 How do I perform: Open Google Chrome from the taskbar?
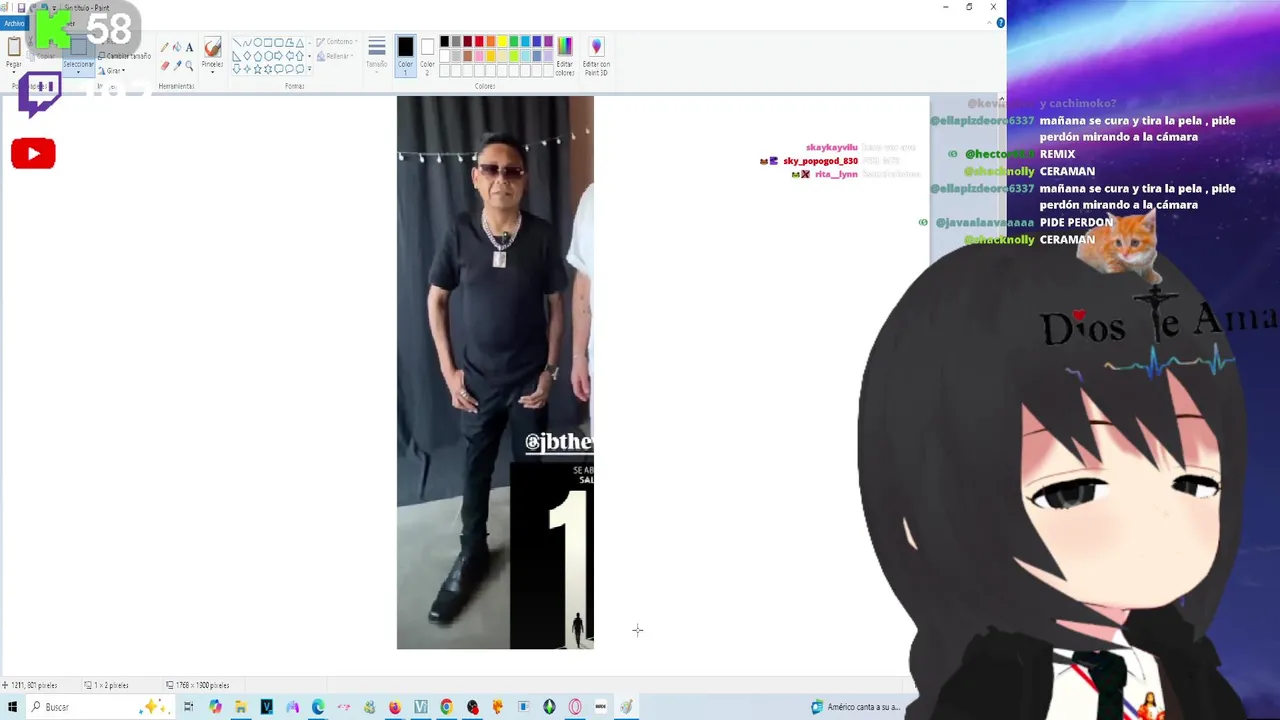point(446,707)
